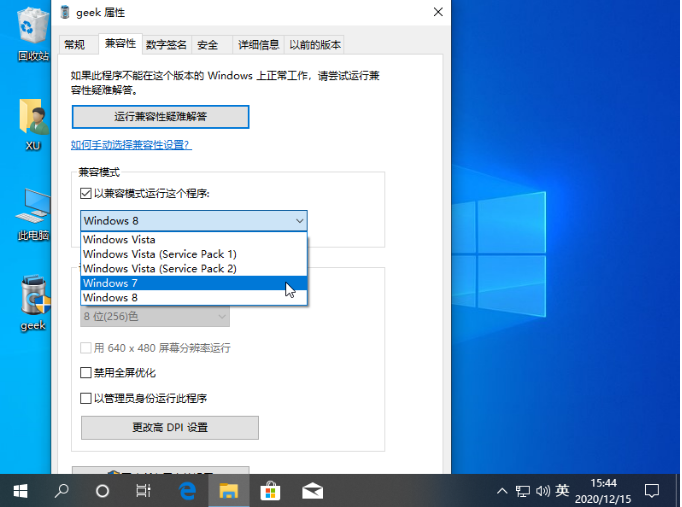682x507 pixels.
Task: Open 如何手动选择兼容性设置 link
Action: point(131,145)
